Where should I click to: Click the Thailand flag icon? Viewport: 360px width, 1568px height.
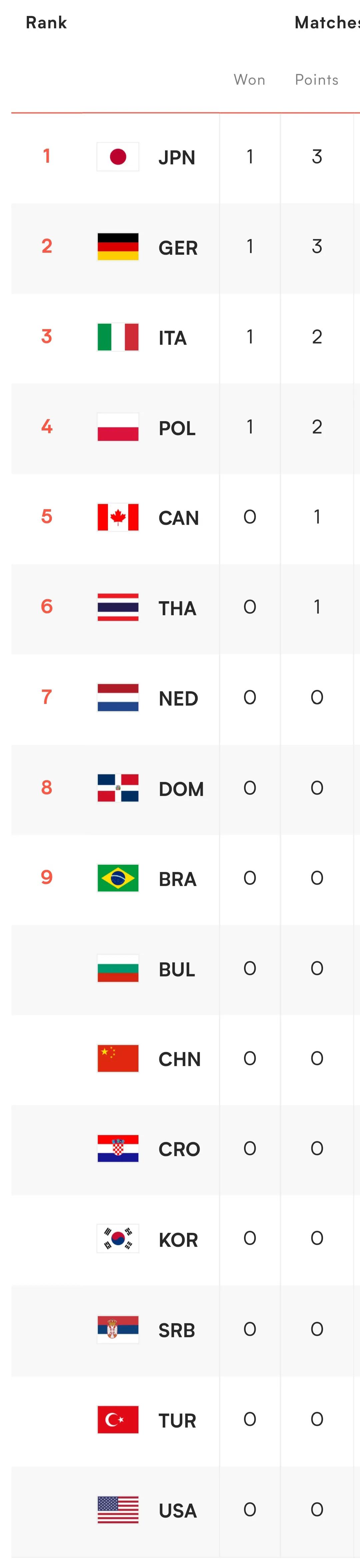click(x=118, y=608)
